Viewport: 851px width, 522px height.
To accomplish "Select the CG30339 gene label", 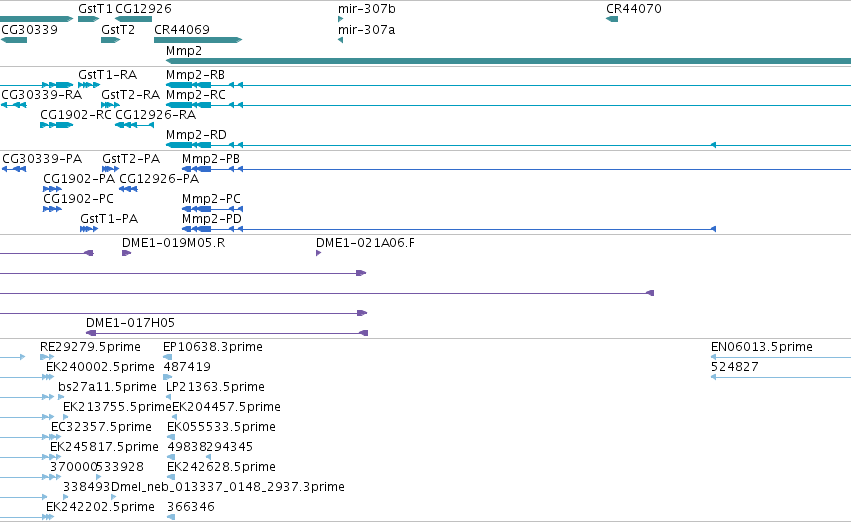I will (29, 29).
